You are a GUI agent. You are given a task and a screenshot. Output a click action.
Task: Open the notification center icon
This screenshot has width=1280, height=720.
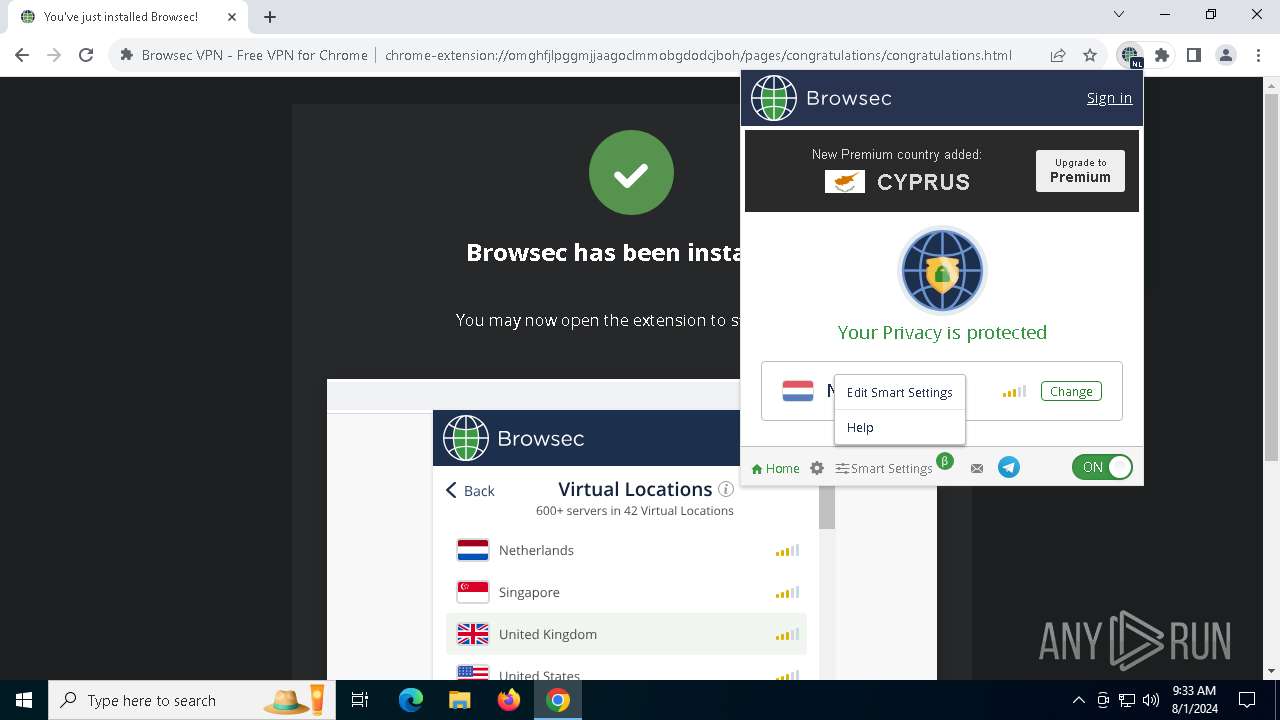tap(1247, 700)
